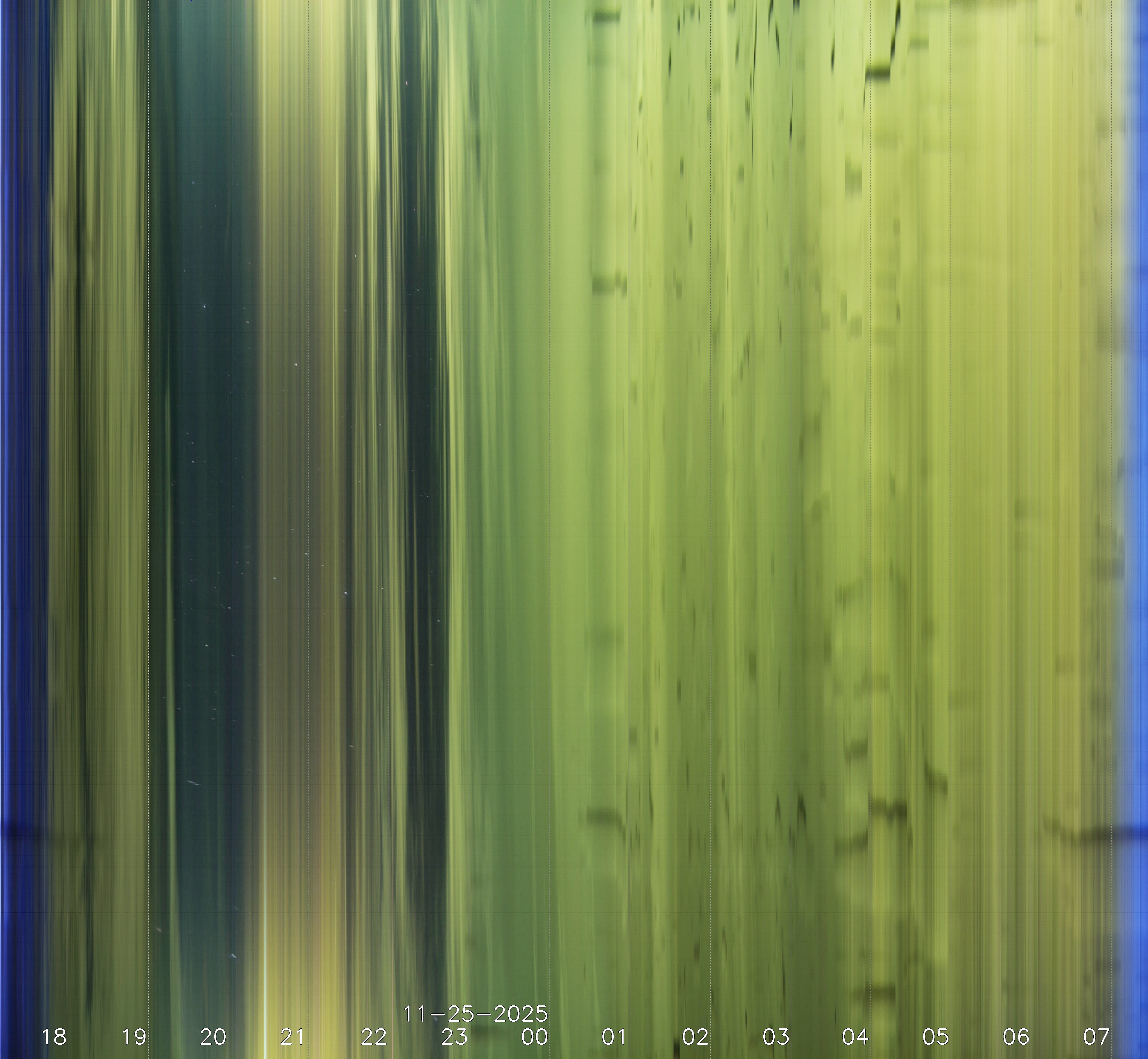Click the 19 hour label
This screenshot has height=1059, width=1148.
pyautogui.click(x=134, y=1037)
